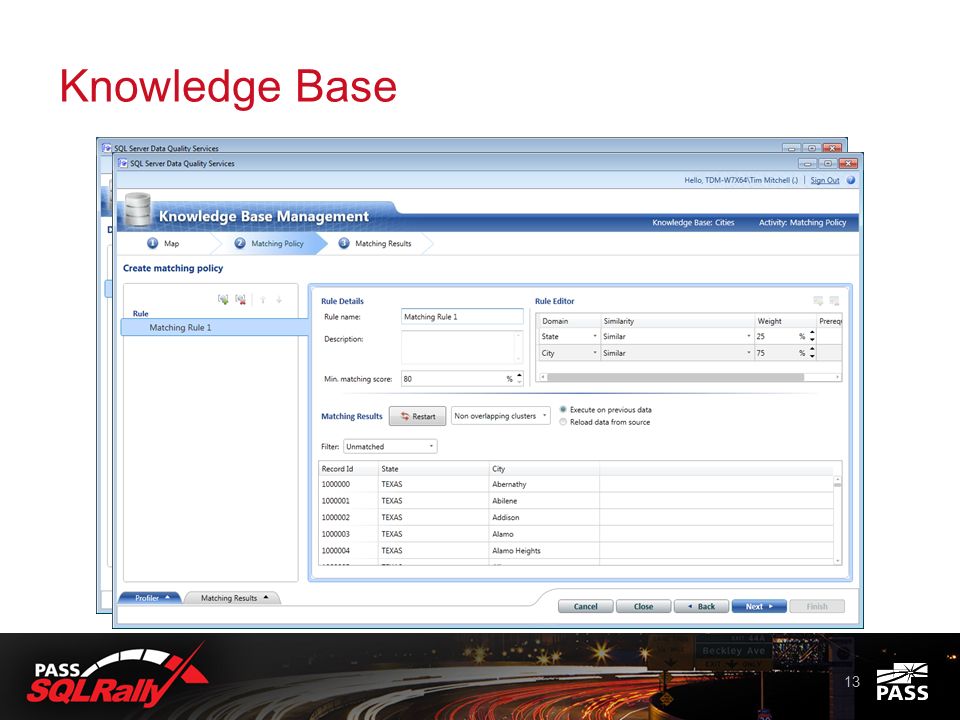Open the Unmatched filter dropdown
The image size is (960, 720).
390,446
